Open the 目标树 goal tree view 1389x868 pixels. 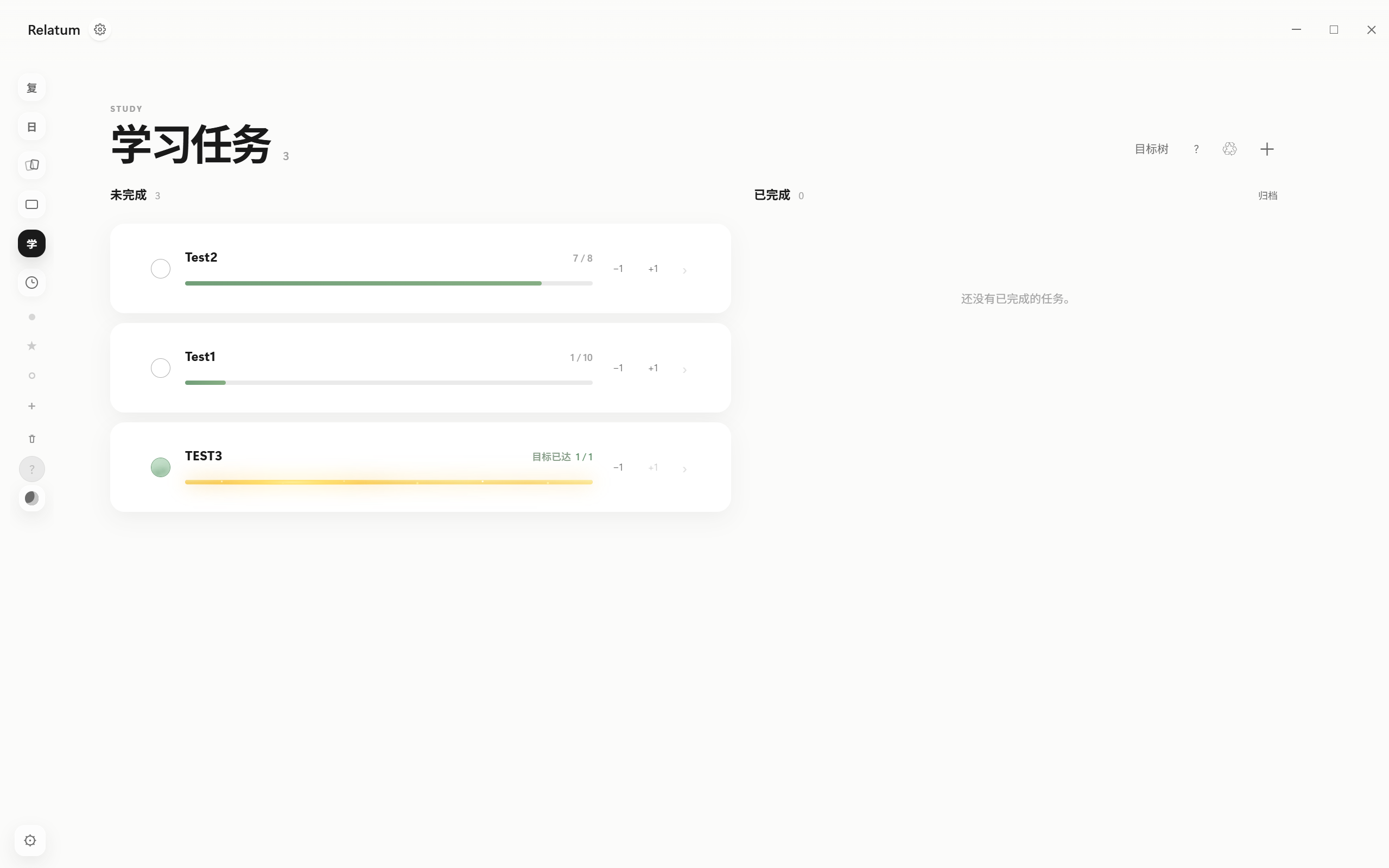tap(1151, 149)
